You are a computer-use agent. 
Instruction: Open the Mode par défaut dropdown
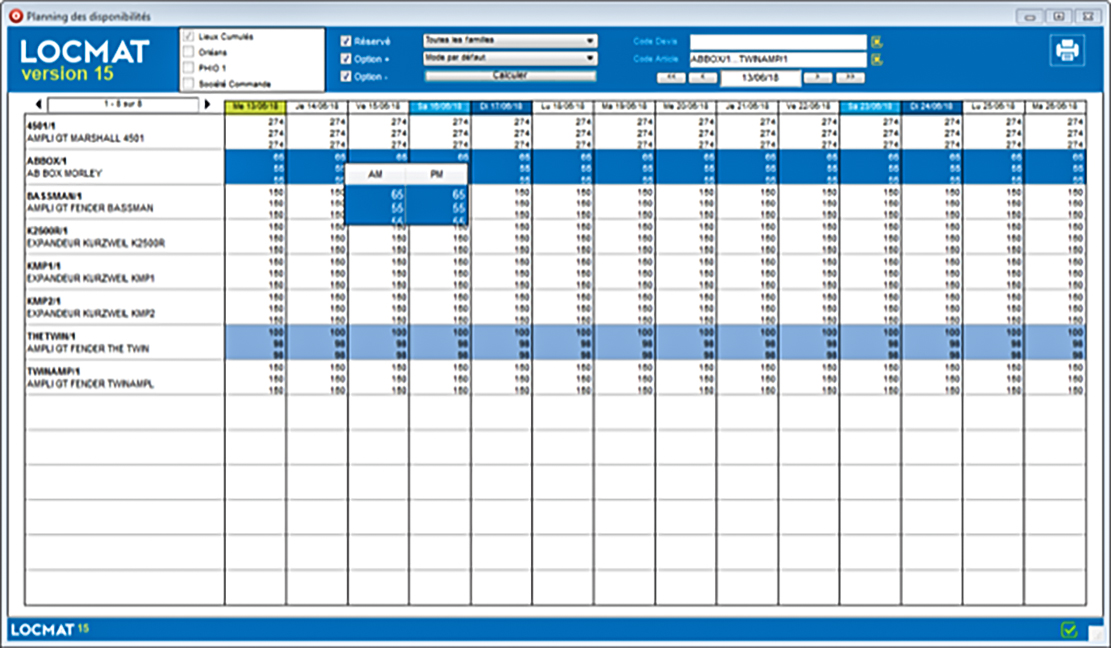click(x=510, y=58)
